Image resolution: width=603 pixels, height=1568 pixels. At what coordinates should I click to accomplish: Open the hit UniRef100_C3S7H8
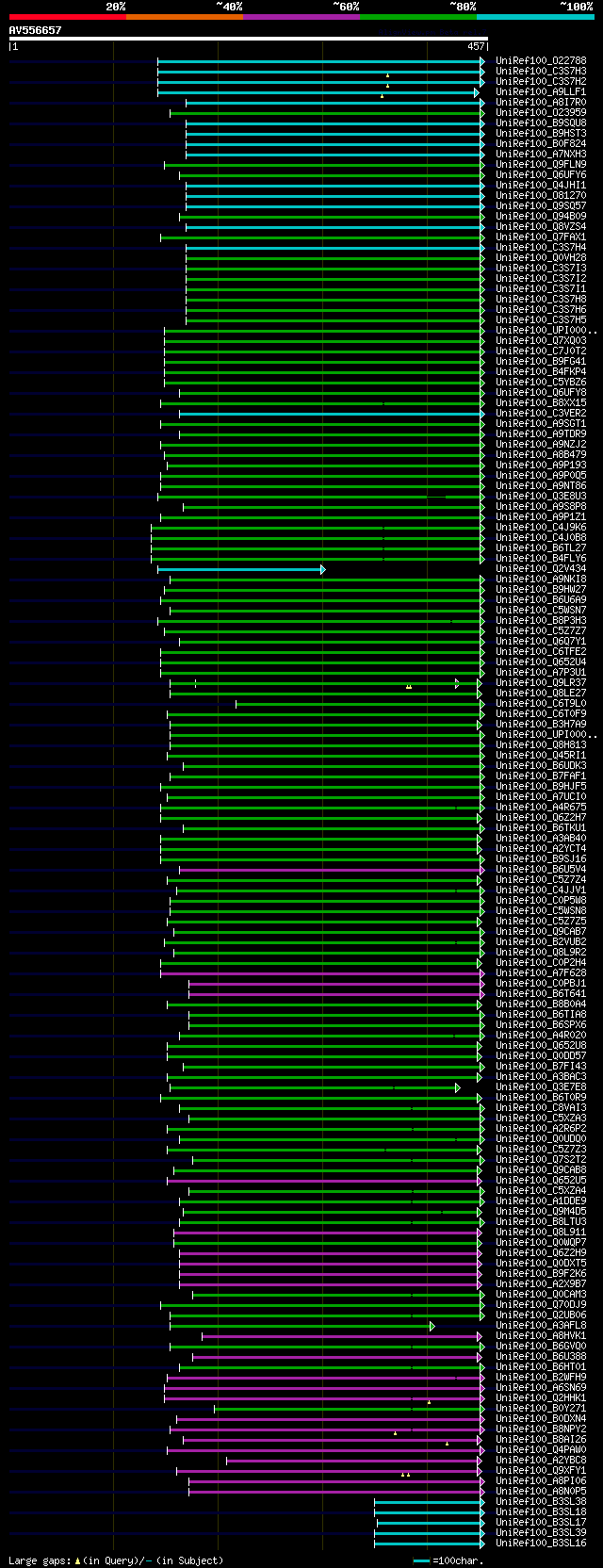[541, 300]
